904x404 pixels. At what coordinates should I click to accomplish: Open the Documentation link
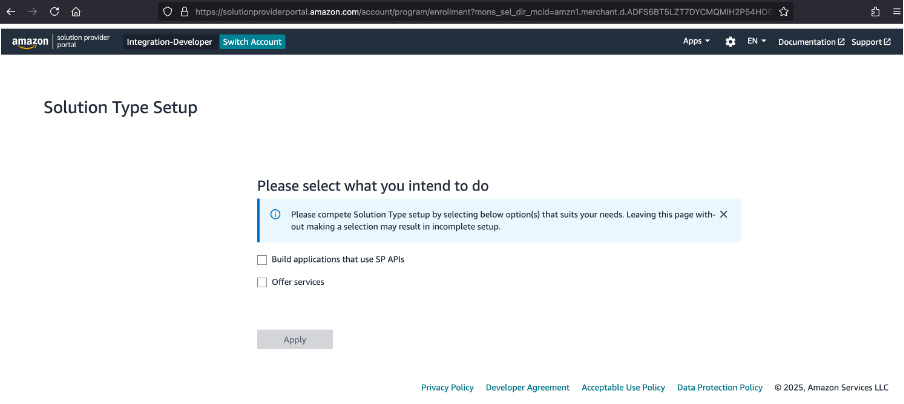[x=811, y=41]
